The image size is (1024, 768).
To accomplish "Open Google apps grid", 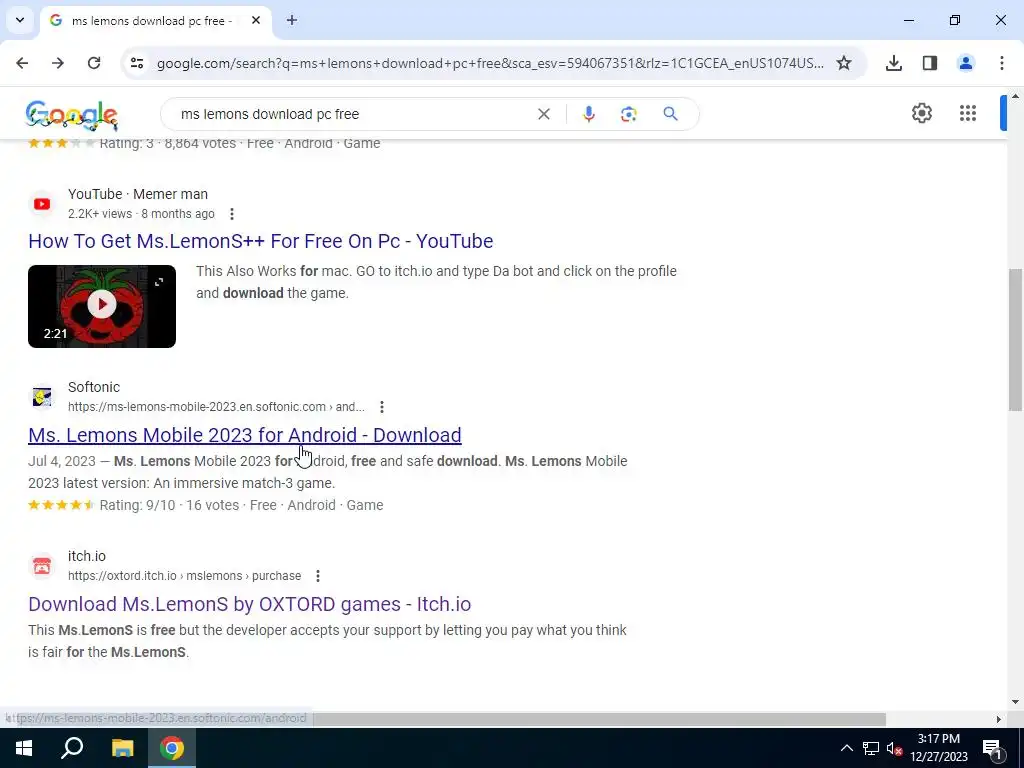I will (x=968, y=113).
